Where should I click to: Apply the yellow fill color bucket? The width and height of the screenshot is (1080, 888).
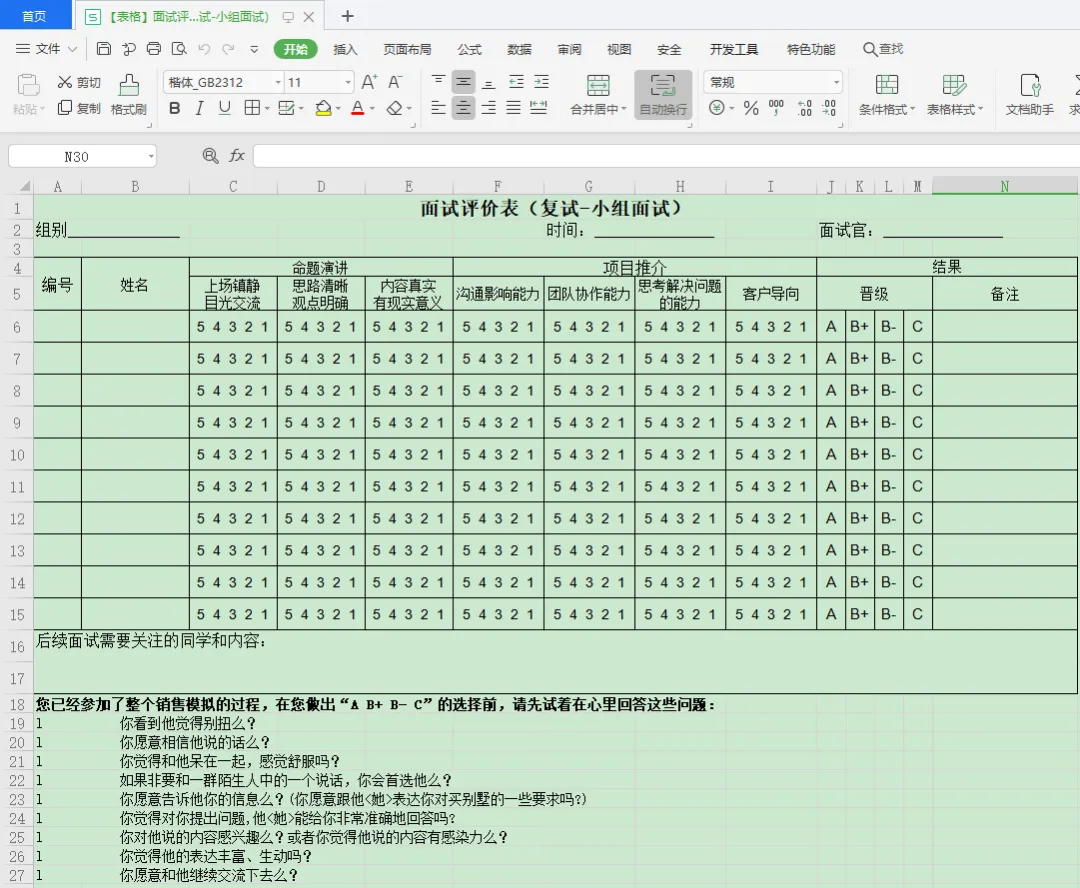(x=323, y=108)
